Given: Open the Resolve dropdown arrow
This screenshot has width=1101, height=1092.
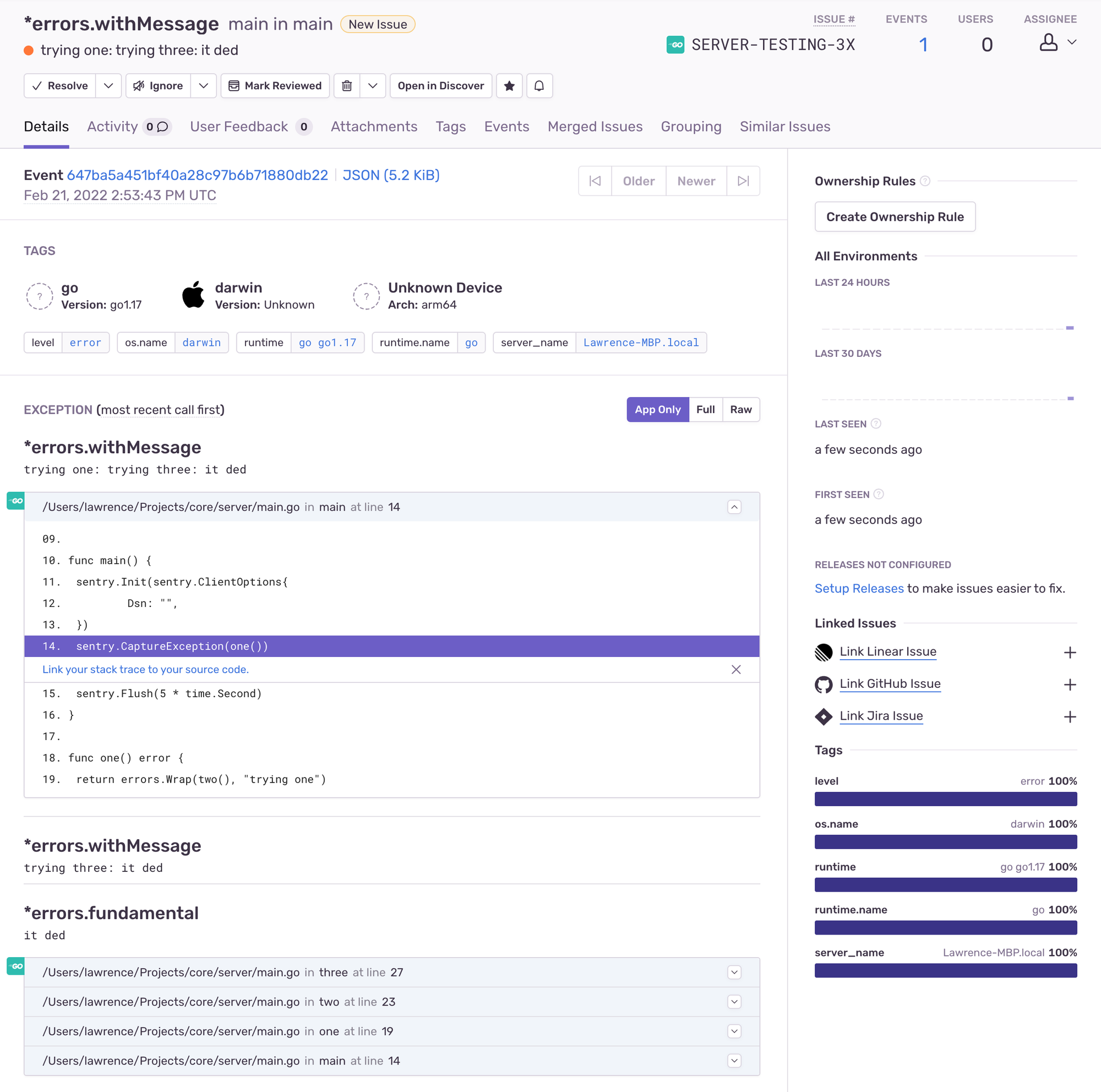Looking at the screenshot, I should pos(108,85).
